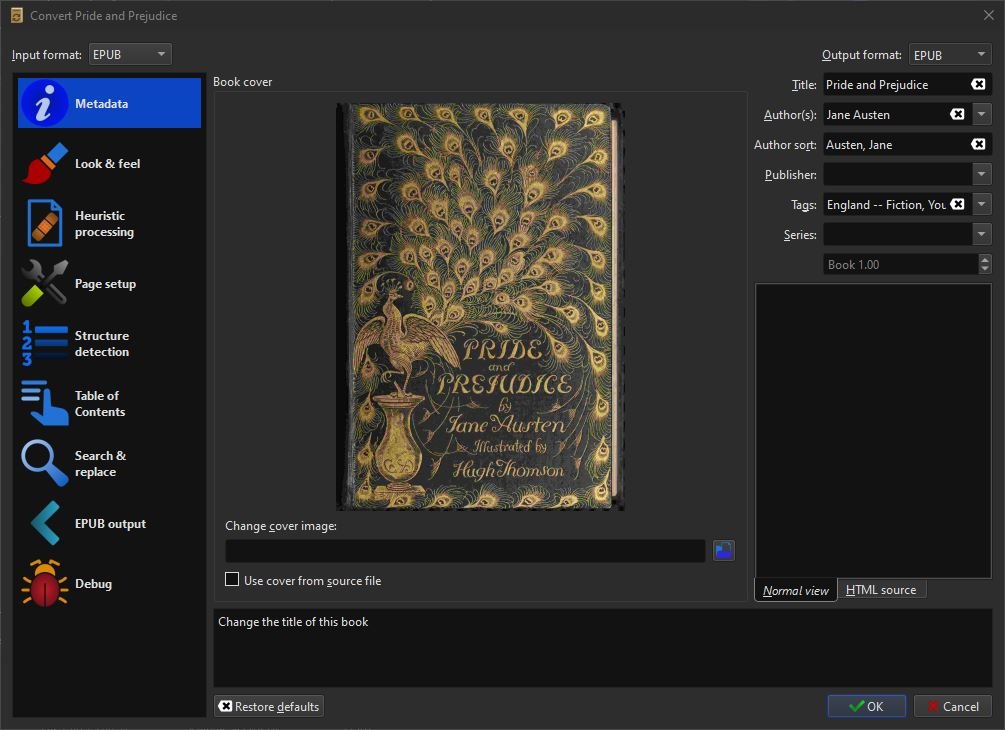Expand the Input format dropdown
The width and height of the screenshot is (1005, 730).
(x=130, y=54)
